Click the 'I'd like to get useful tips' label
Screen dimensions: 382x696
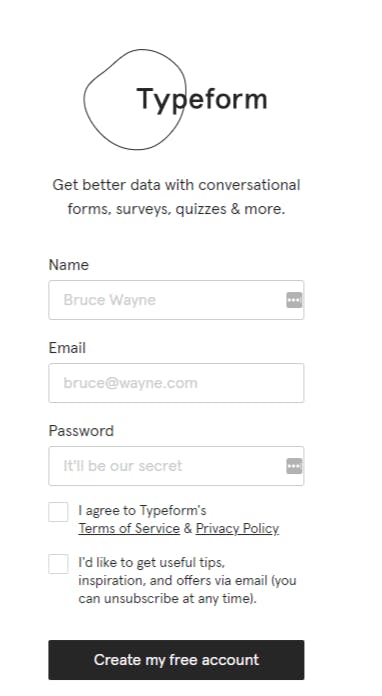(152, 562)
